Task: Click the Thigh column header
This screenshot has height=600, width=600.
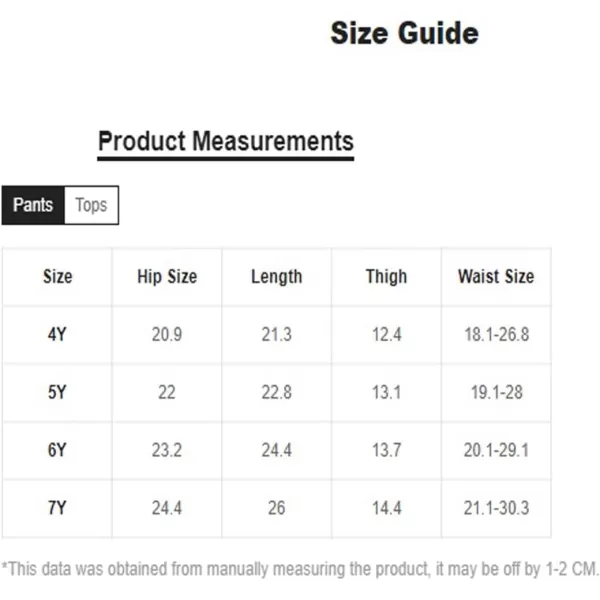Action: (x=386, y=276)
